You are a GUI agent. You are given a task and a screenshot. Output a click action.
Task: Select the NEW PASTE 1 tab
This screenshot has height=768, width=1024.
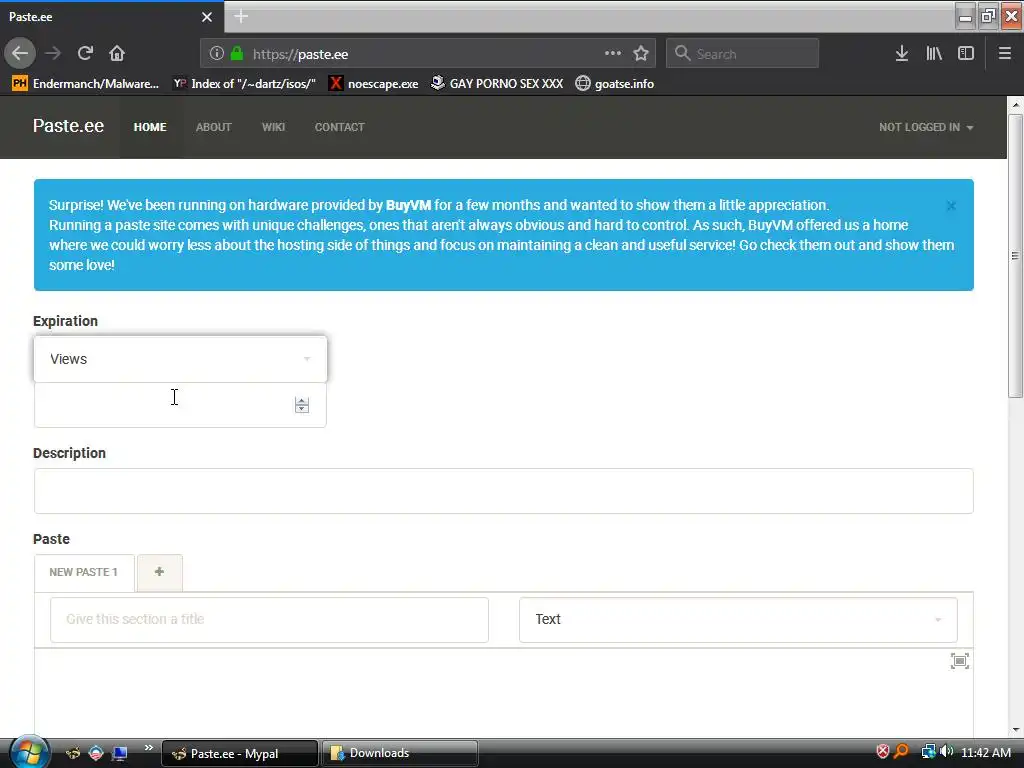(x=84, y=572)
